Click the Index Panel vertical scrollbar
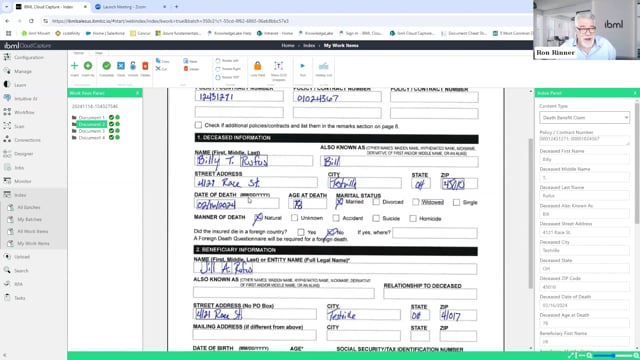Viewport: 640px width, 360px height. [x=637, y=163]
